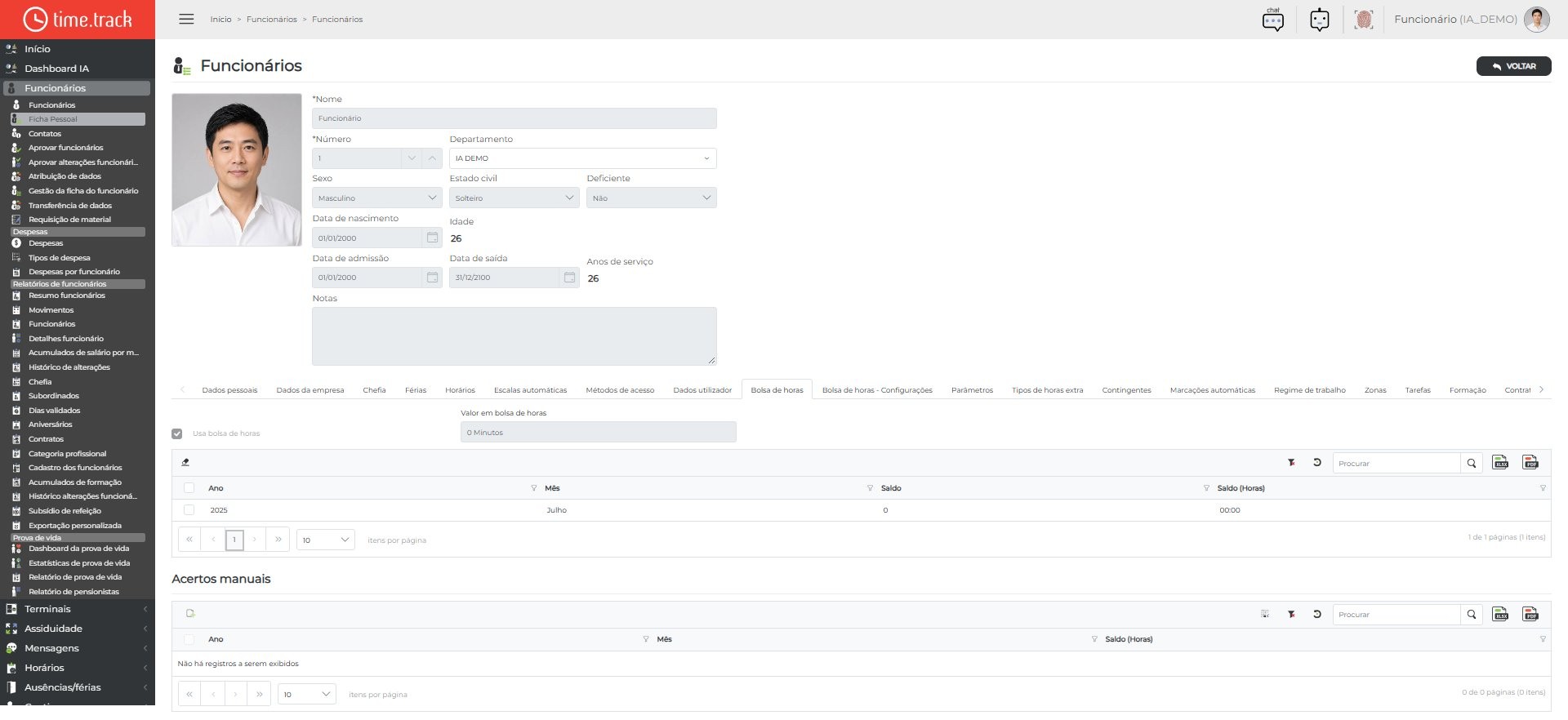This screenshot has width=1568, height=720.
Task: Click the edit pencil icon in Bolsa de horas grid
Action: (185, 462)
